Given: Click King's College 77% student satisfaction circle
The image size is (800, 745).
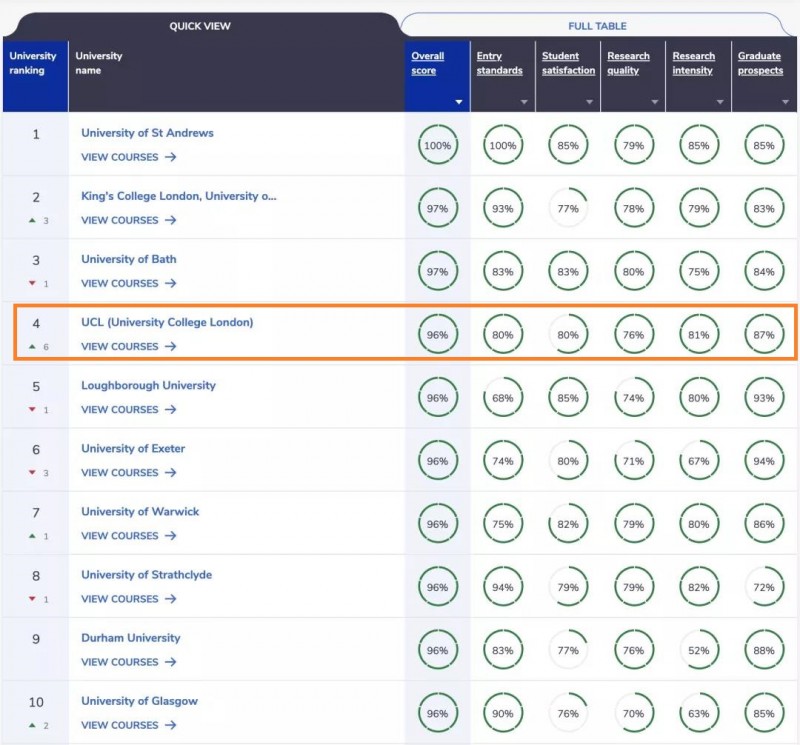Looking at the screenshot, I should [568, 209].
